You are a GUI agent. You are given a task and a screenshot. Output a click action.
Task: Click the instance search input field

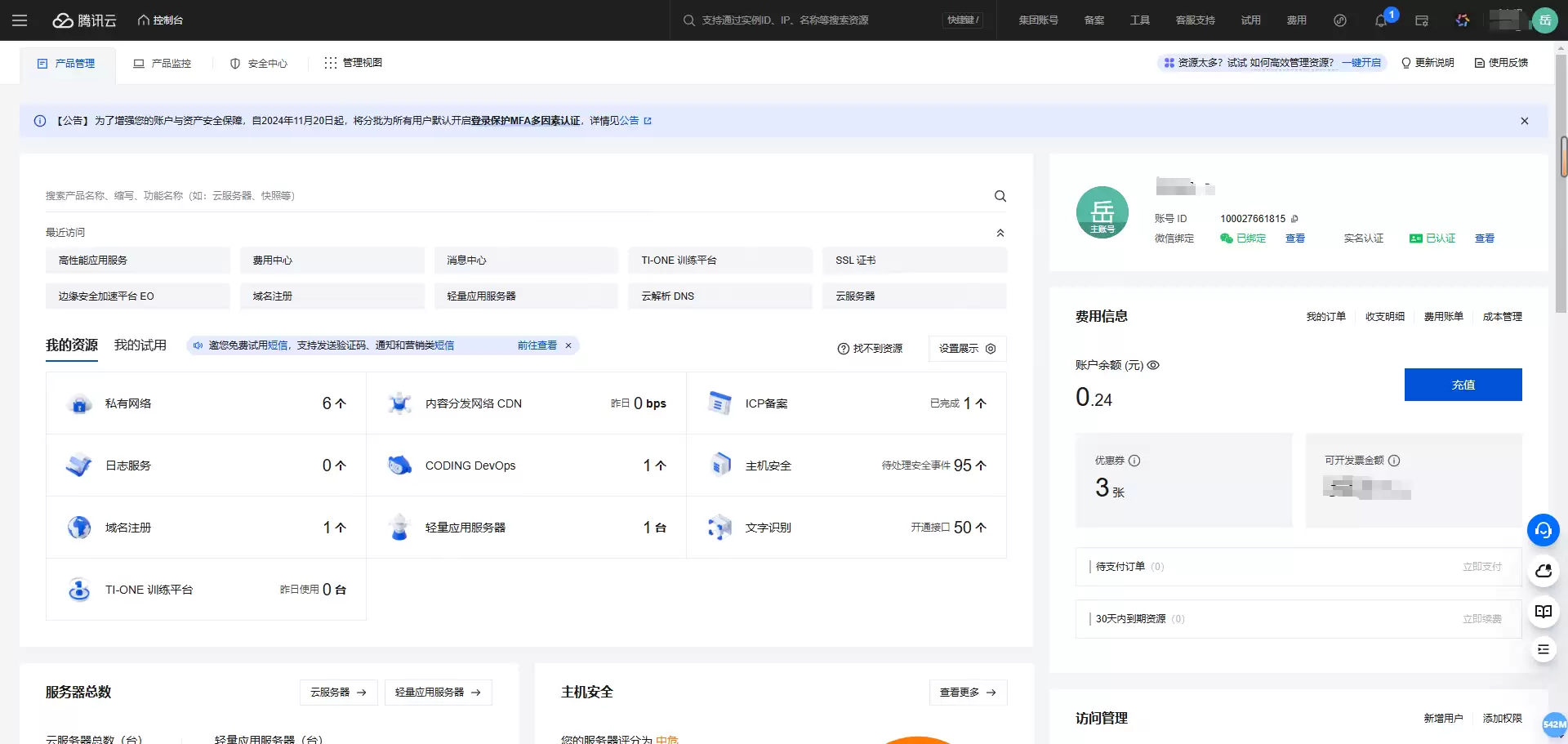(817, 20)
